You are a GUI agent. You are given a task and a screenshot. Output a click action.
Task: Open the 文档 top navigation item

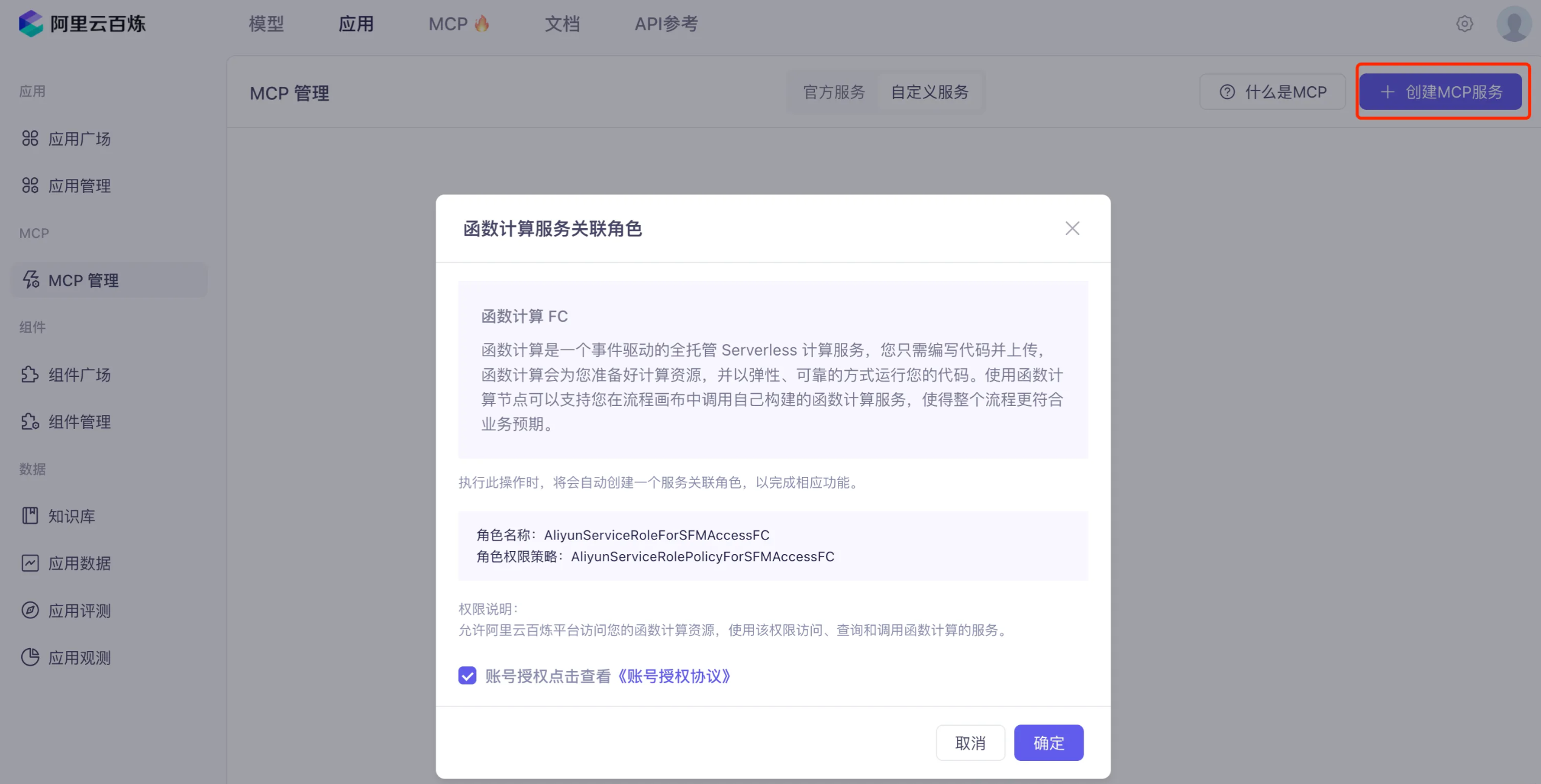point(562,24)
